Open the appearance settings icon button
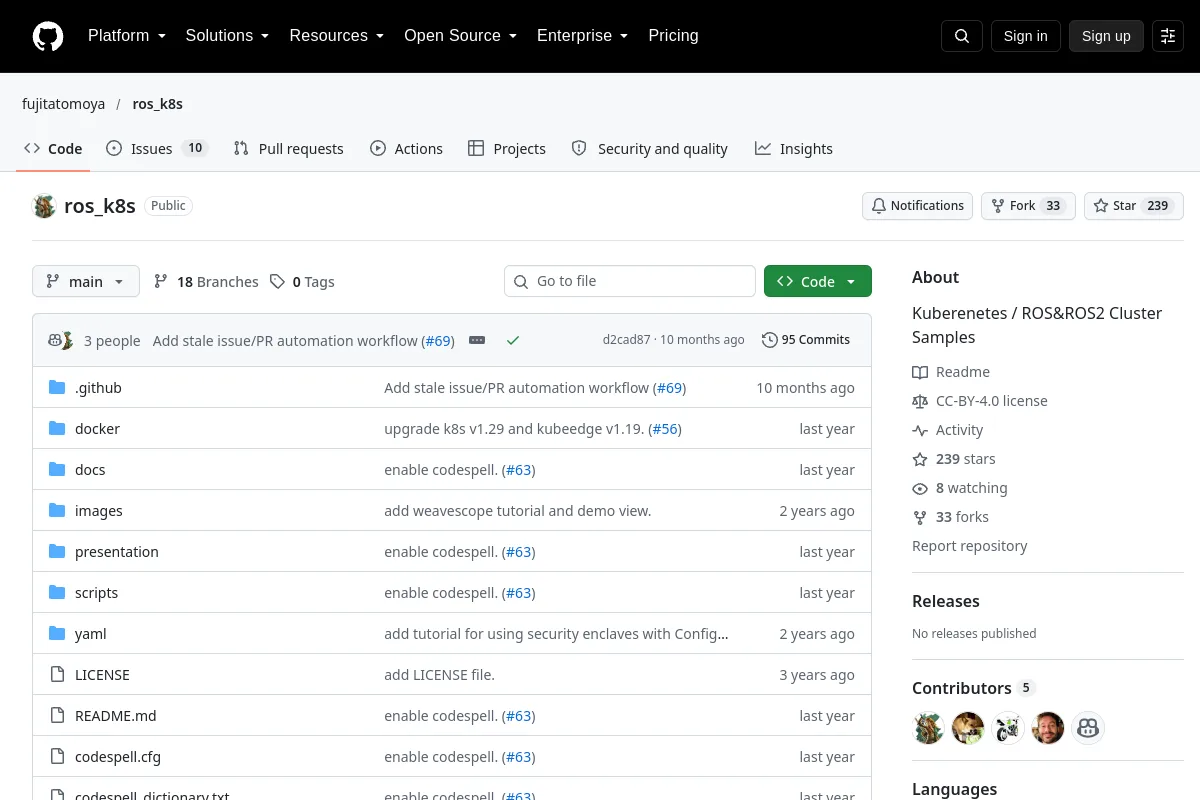This screenshot has width=1200, height=800. click(1168, 36)
